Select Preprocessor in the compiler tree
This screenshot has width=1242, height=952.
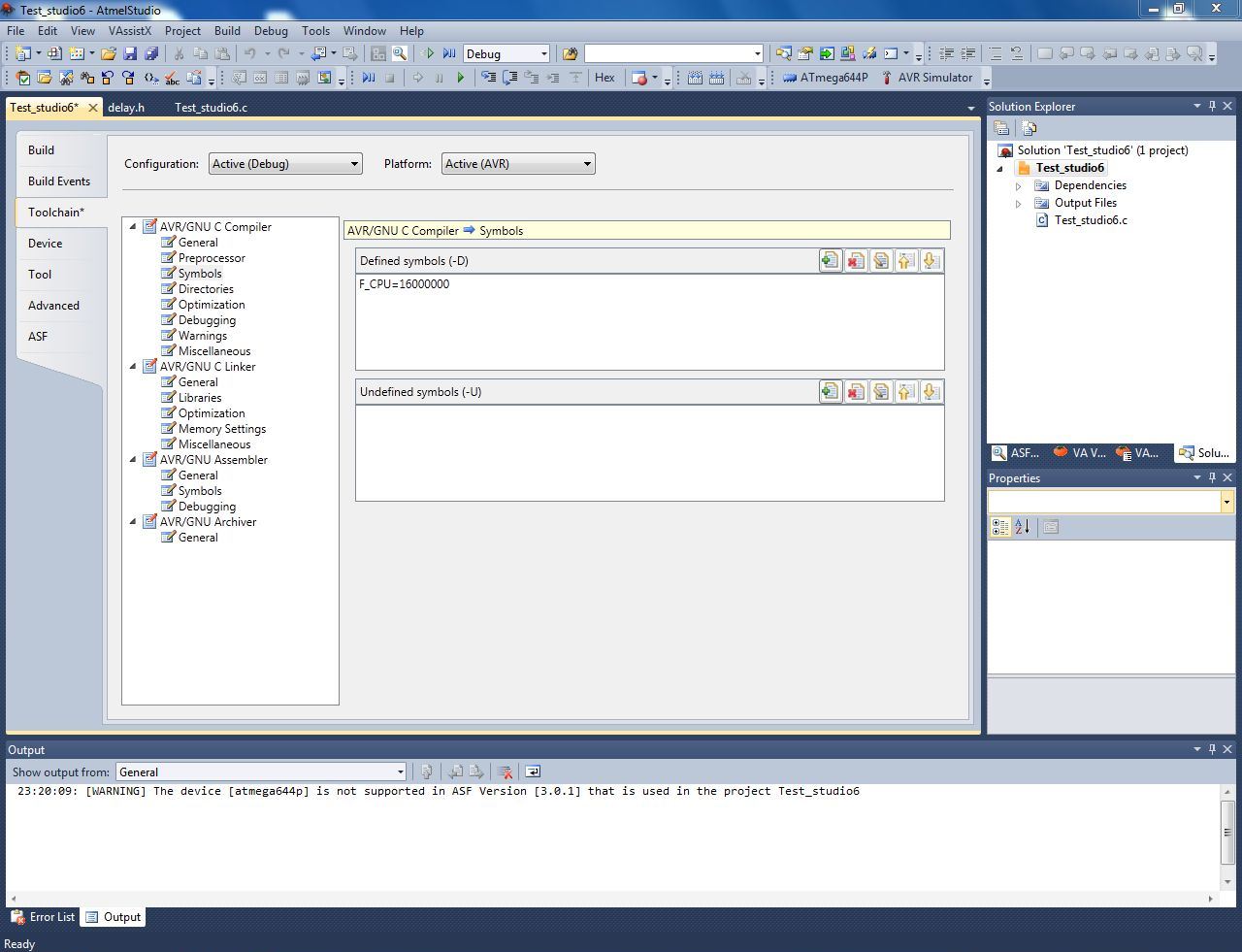coord(212,258)
